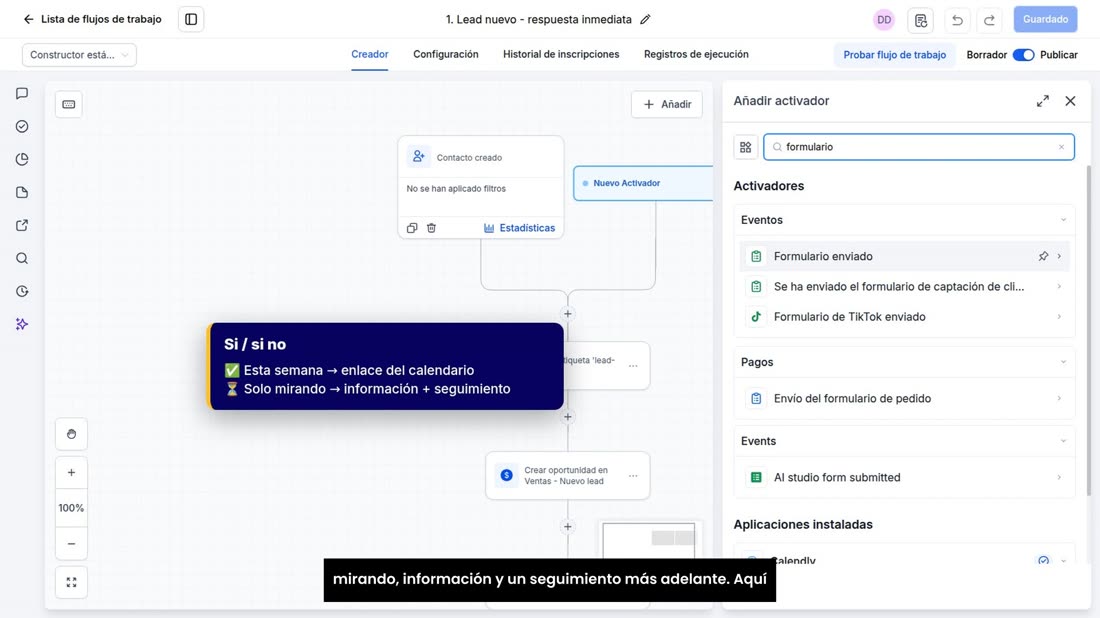This screenshot has height=618, width=1100.
Task: Click the Añadir button on canvas
Action: pyautogui.click(x=666, y=105)
